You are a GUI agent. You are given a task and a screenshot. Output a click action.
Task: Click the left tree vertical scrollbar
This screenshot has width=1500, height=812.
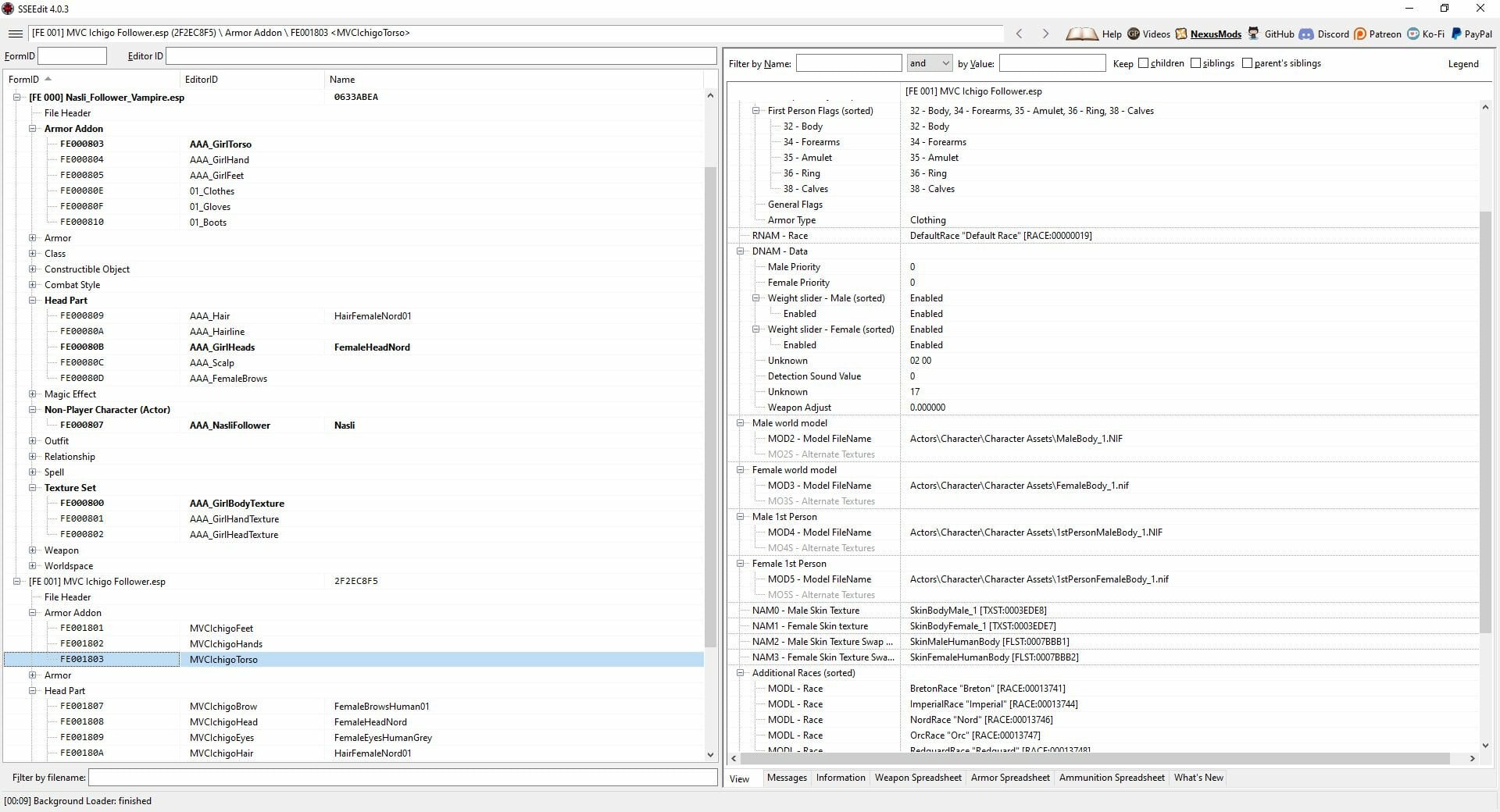pos(710,406)
